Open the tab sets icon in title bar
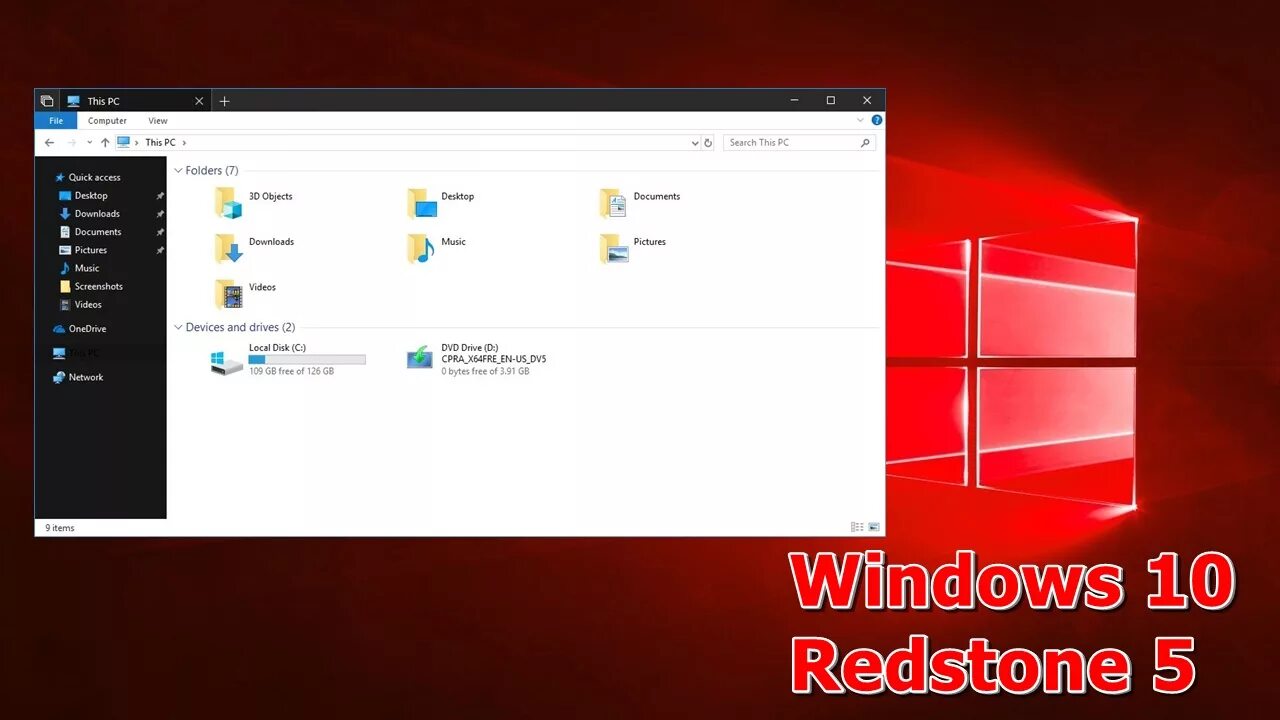 (x=47, y=101)
